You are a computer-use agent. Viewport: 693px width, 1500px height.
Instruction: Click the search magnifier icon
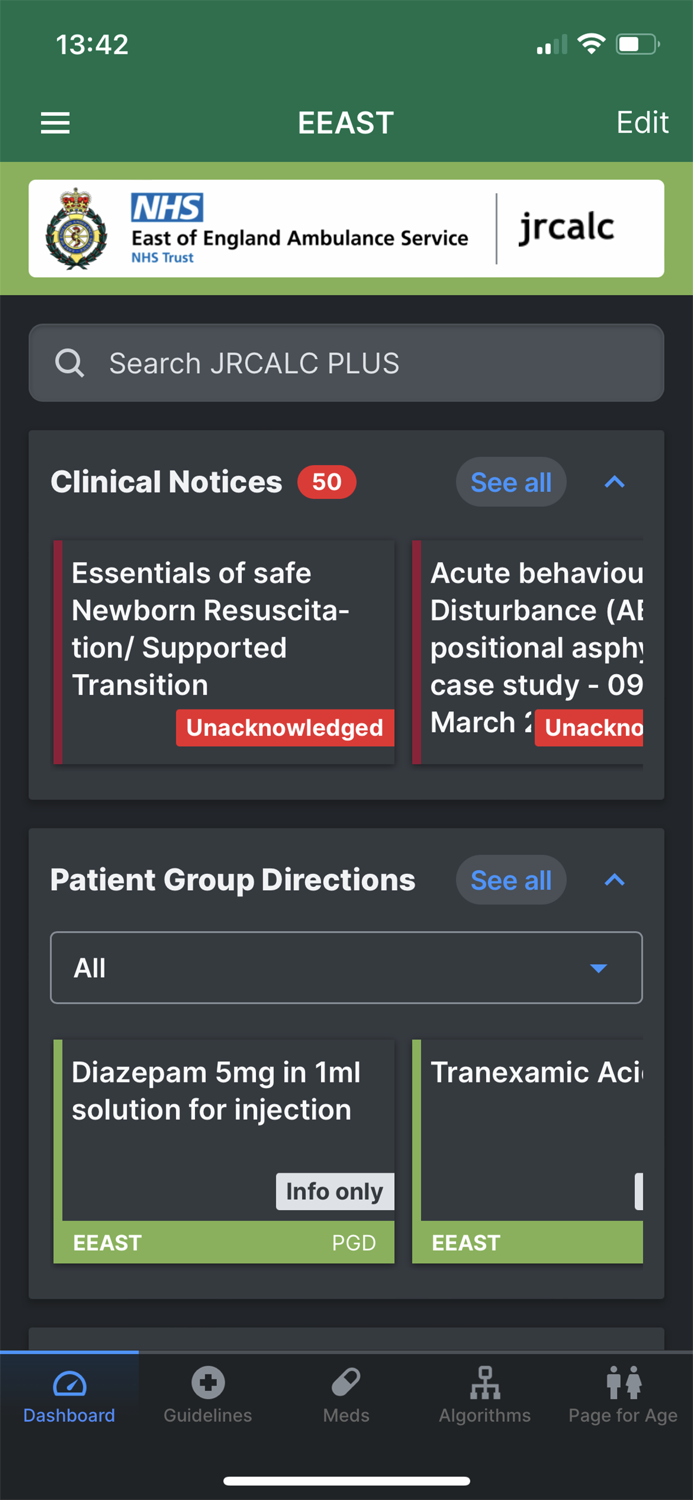[x=69, y=362]
